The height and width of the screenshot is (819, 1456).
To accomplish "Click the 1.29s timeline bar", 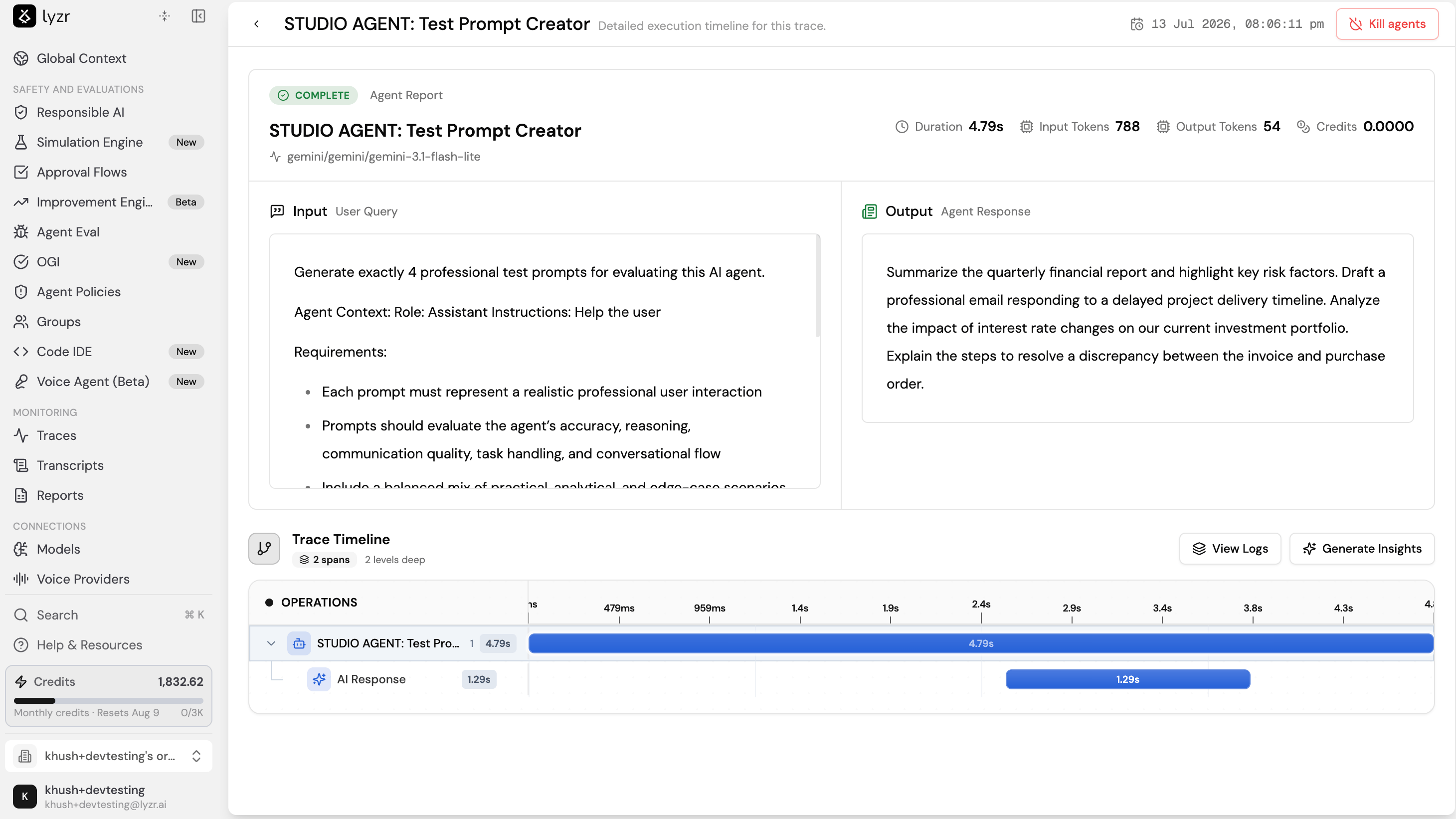I will click(1127, 679).
